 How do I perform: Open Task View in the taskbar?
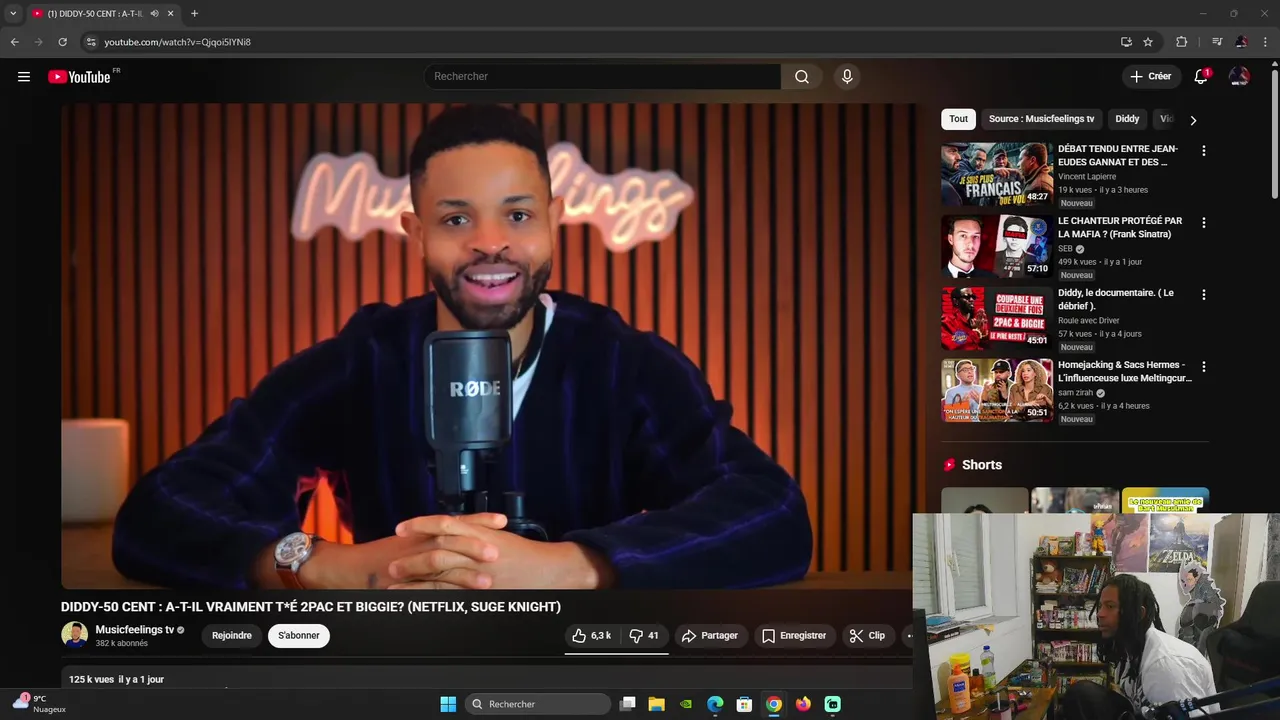tap(627, 704)
